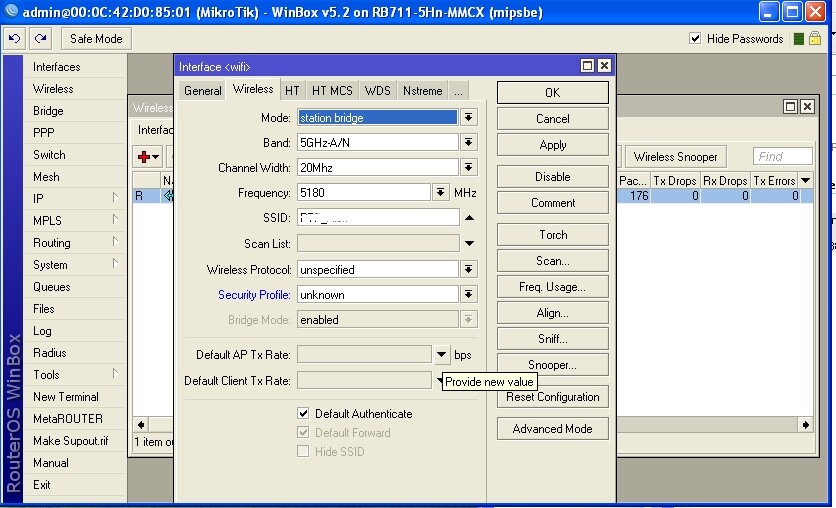This screenshot has height=508, width=836.
Task: Open the Wireless Protocol dropdown arrow
Action: [x=469, y=269]
